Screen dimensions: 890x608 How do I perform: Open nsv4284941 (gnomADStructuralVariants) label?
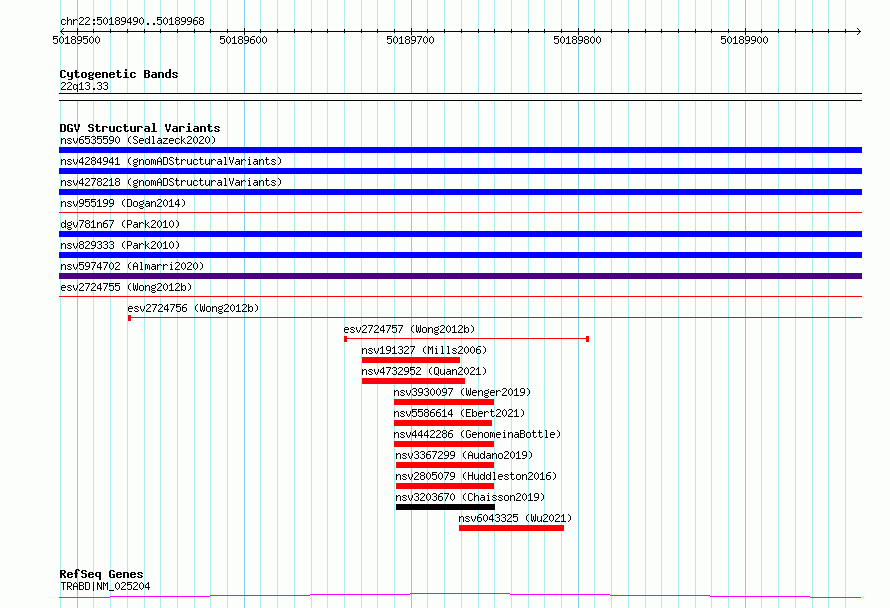(x=171, y=161)
